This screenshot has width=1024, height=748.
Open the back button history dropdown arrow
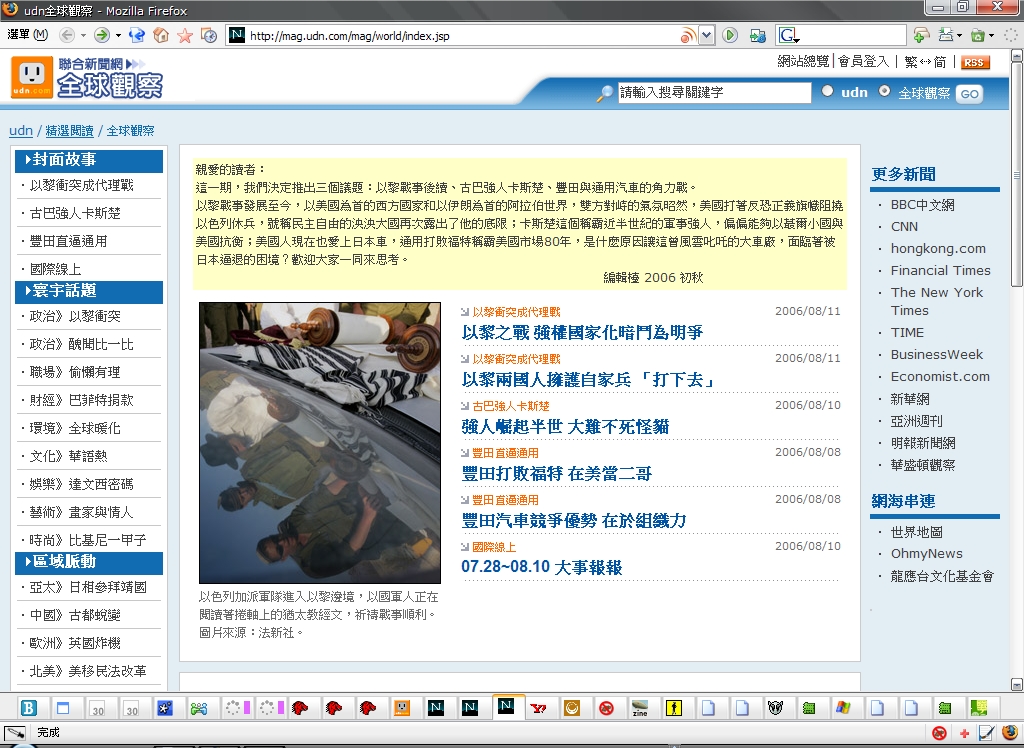(x=82, y=35)
